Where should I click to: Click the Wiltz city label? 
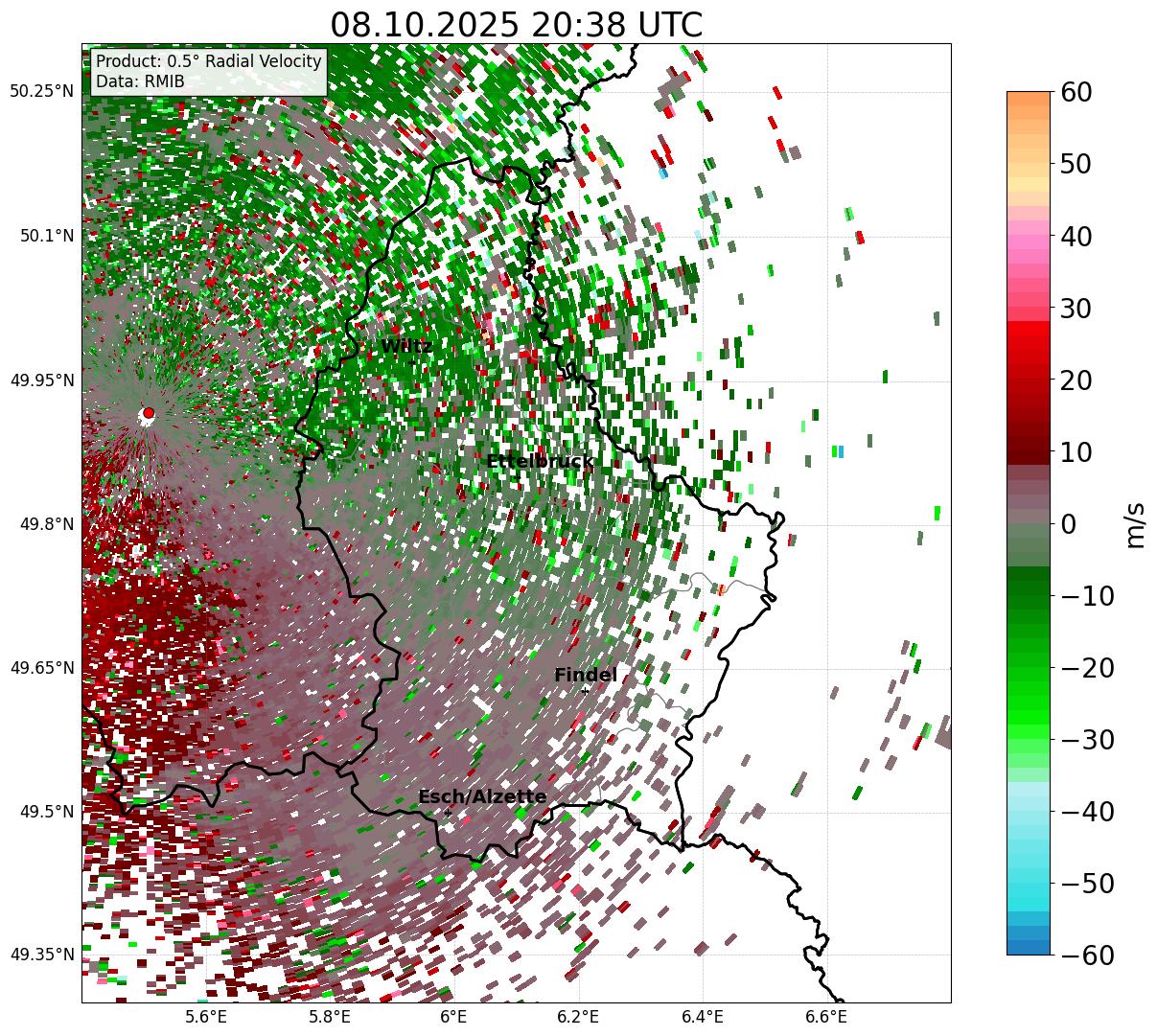406,346
